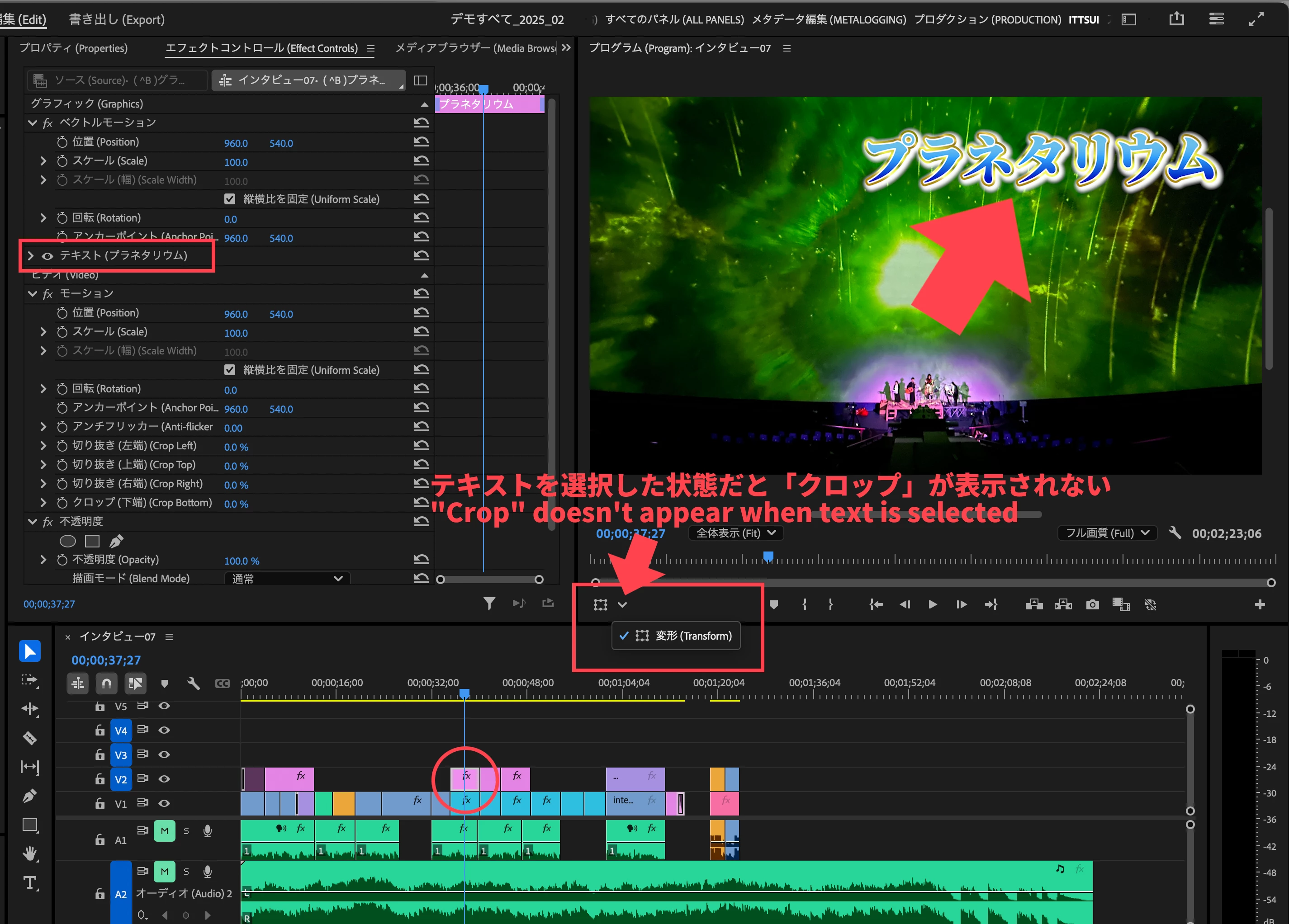Open the monitor settings wrench icon
Viewport: 1289px width, 924px height.
pyautogui.click(x=1174, y=533)
